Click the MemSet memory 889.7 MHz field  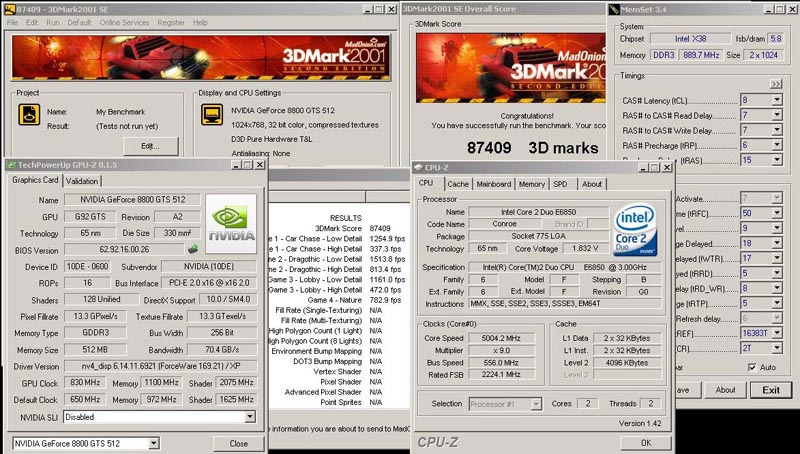[x=702, y=55]
